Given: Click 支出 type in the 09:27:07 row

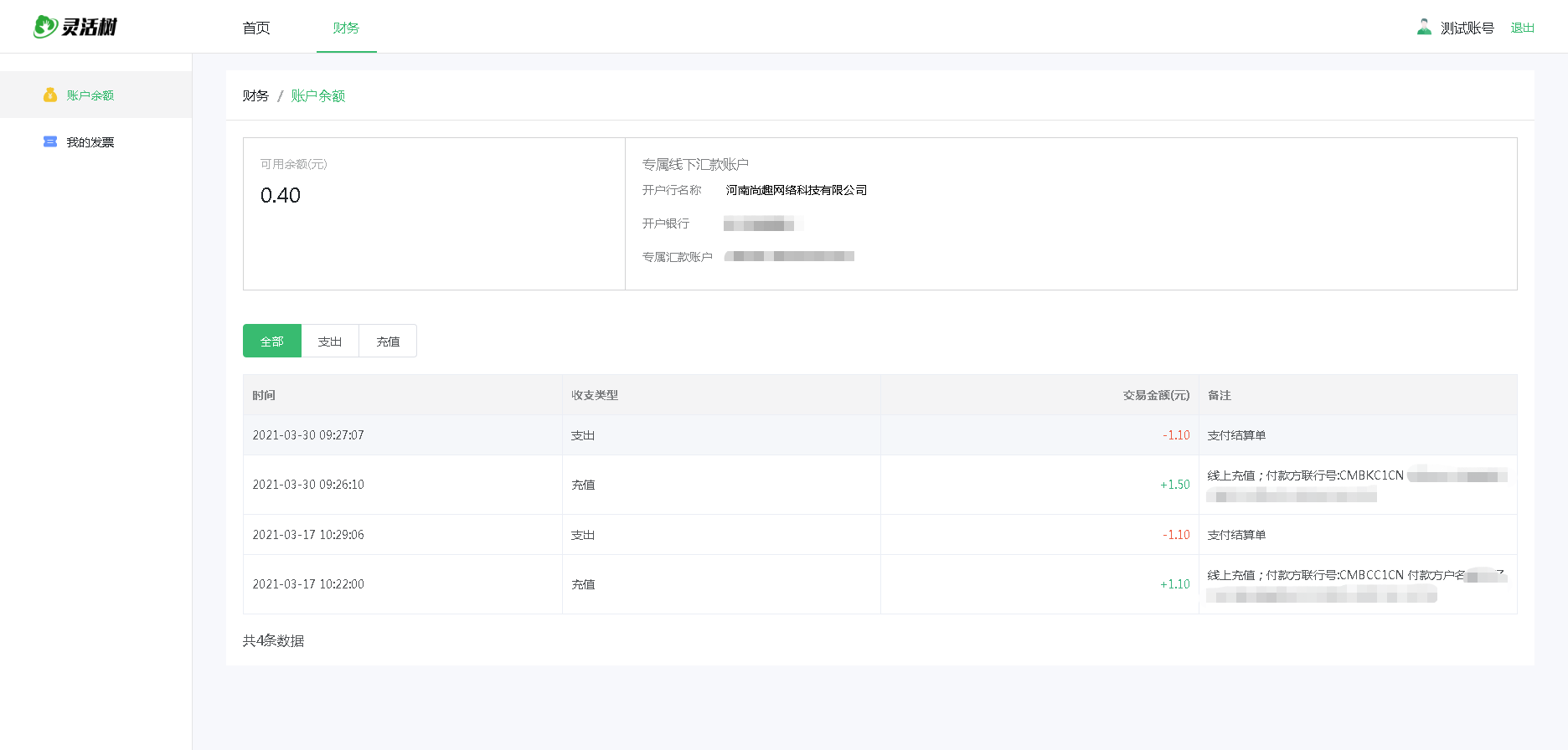Looking at the screenshot, I should pos(583,435).
